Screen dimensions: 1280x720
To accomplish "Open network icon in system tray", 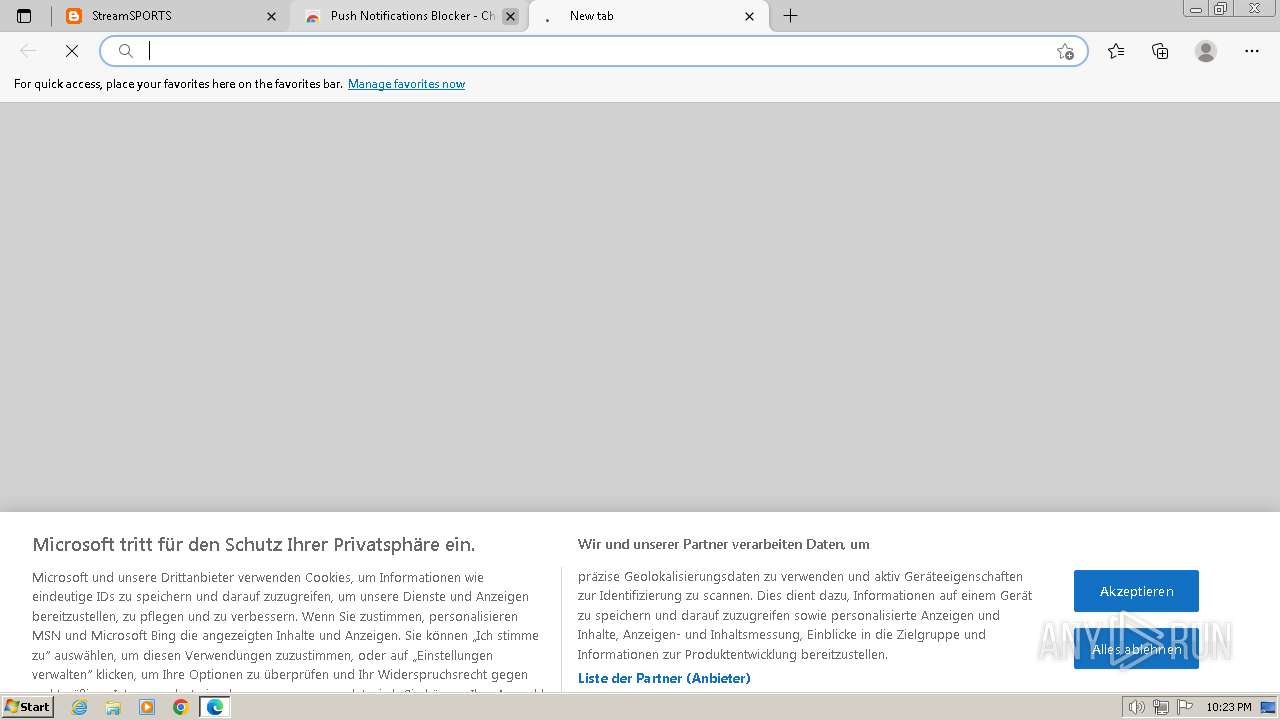I will pyautogui.click(x=1160, y=707).
